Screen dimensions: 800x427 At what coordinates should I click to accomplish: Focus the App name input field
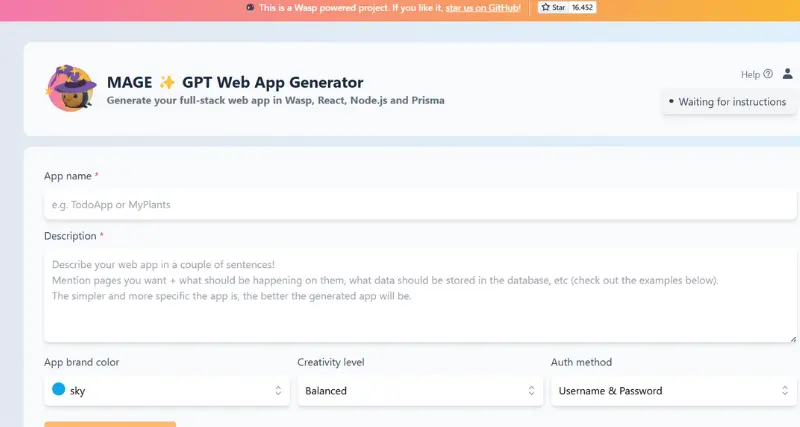pyautogui.click(x=418, y=205)
